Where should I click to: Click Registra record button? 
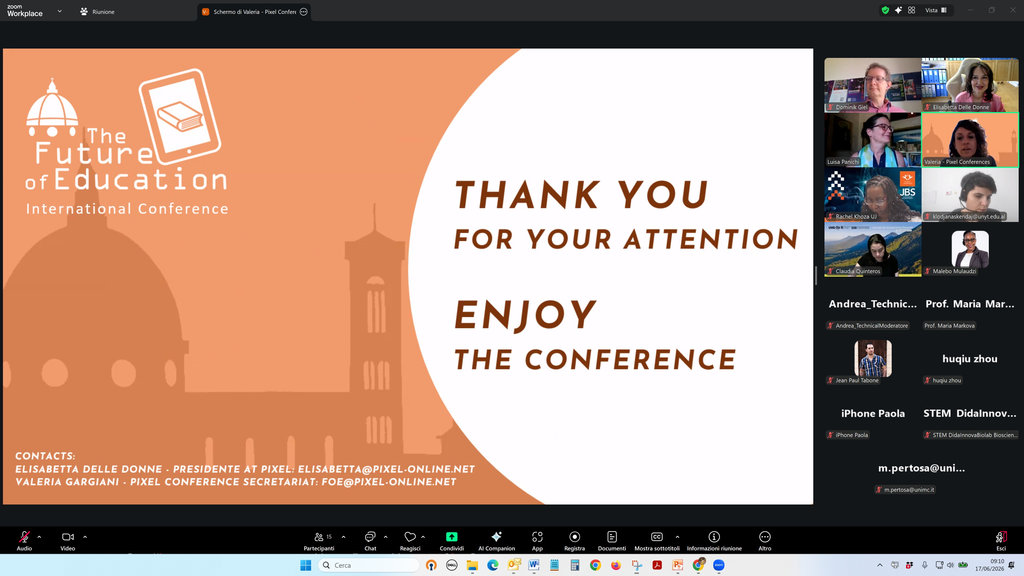(574, 540)
